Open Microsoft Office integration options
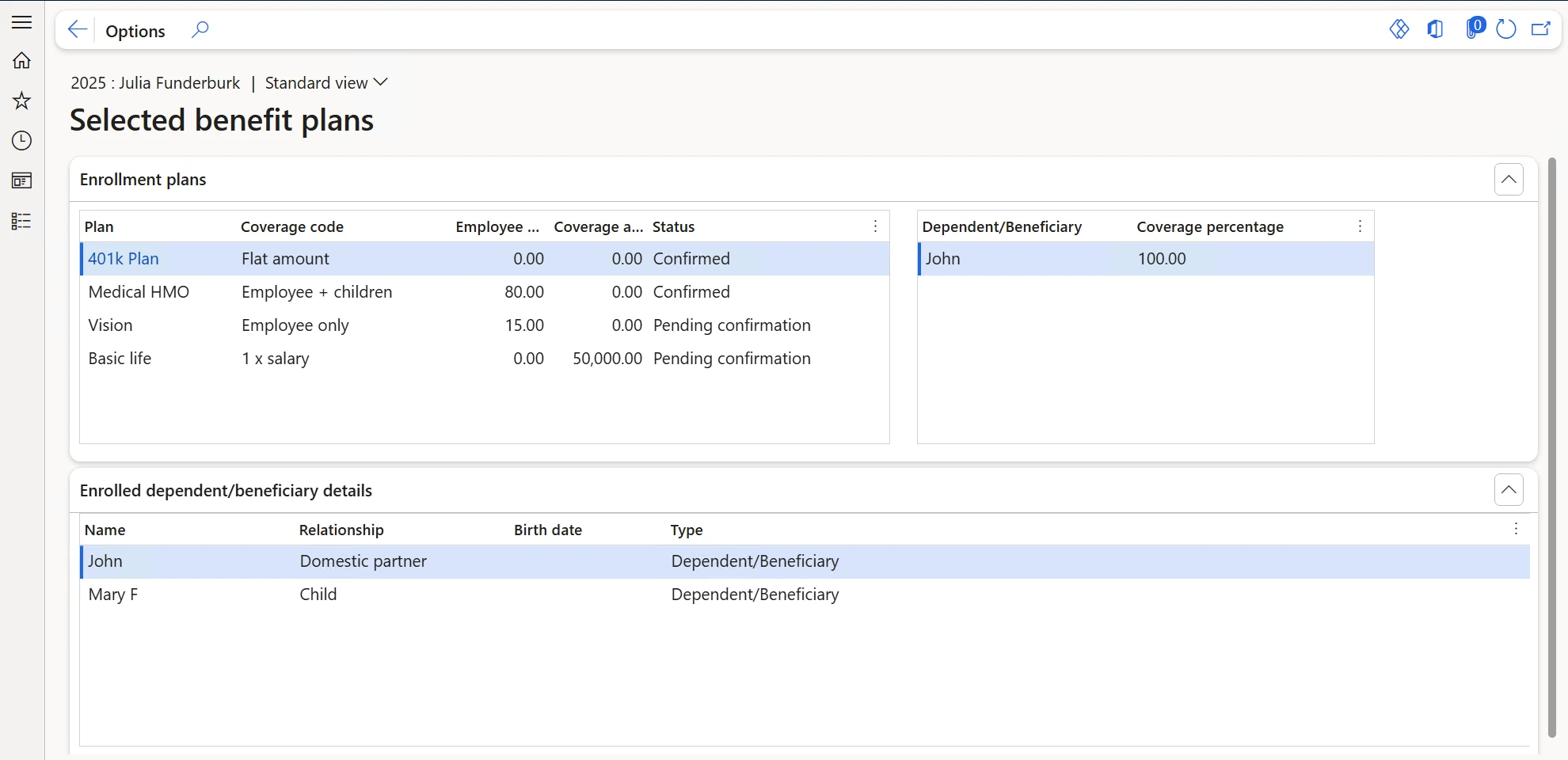 (x=1435, y=29)
